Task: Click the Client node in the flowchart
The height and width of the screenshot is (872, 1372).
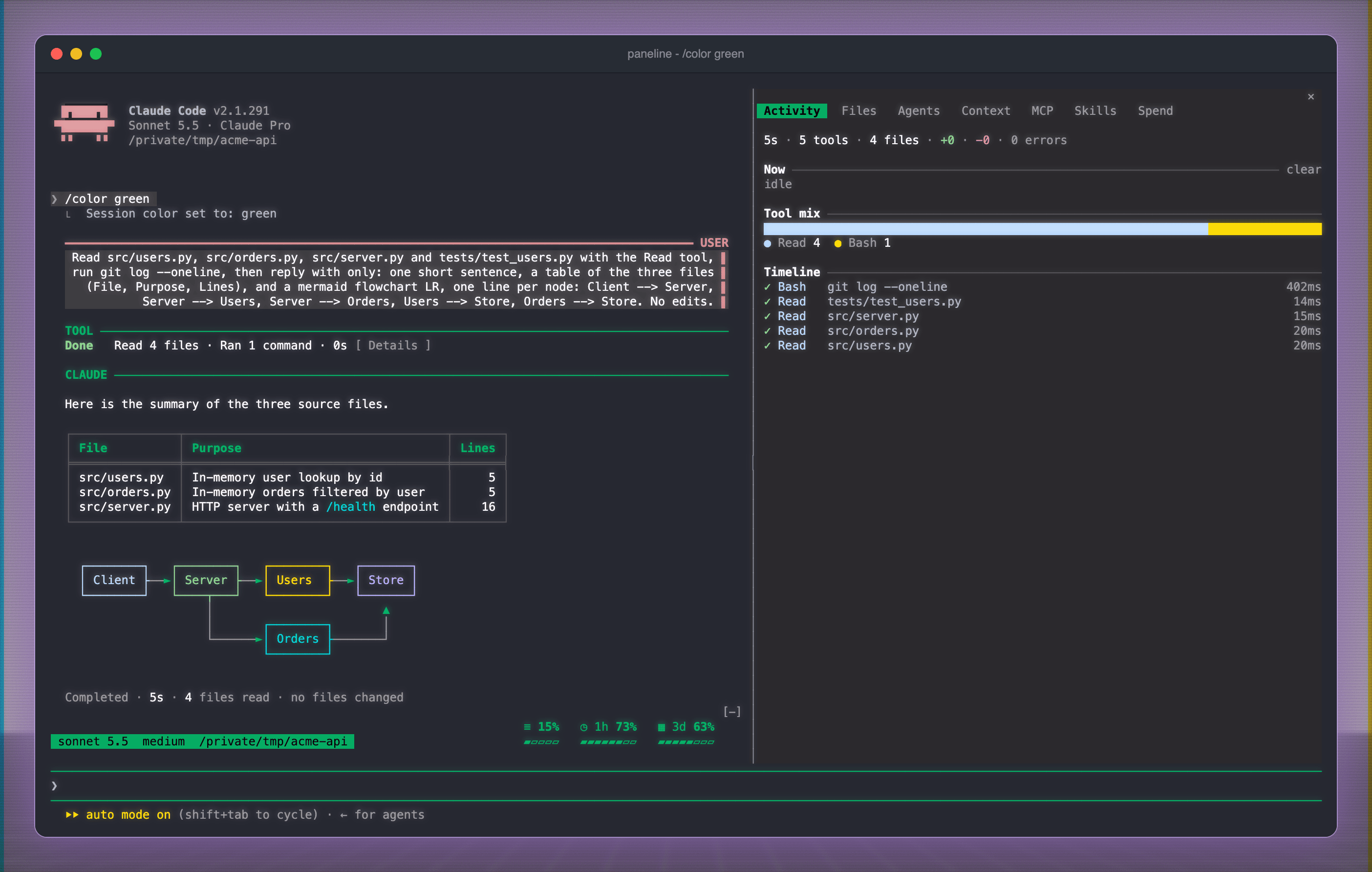Action: coord(114,580)
